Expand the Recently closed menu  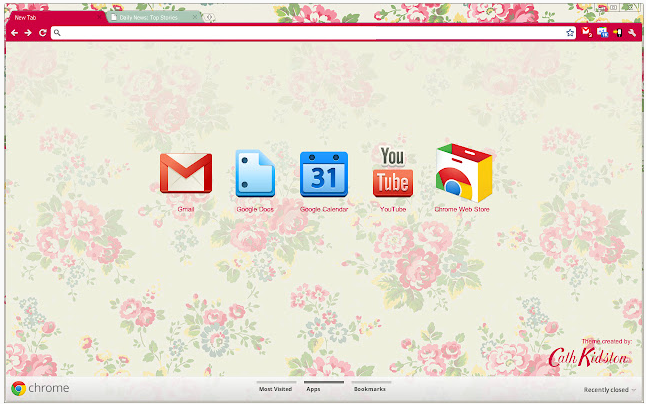coord(609,390)
